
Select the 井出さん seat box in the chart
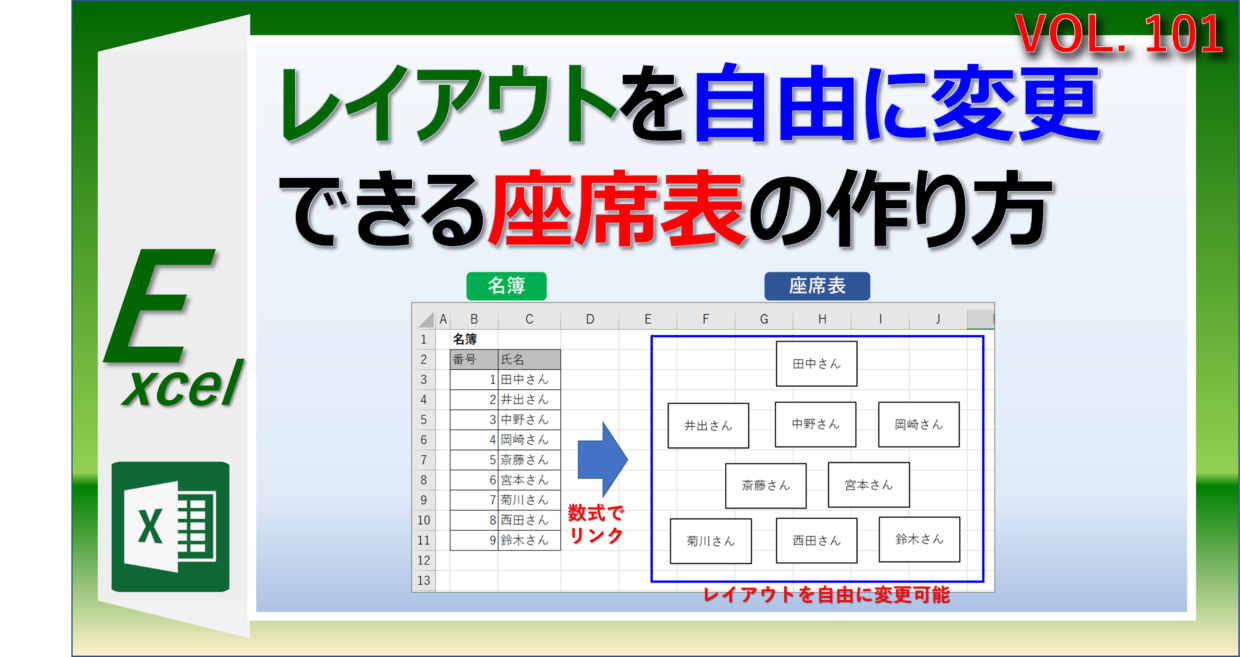click(708, 425)
